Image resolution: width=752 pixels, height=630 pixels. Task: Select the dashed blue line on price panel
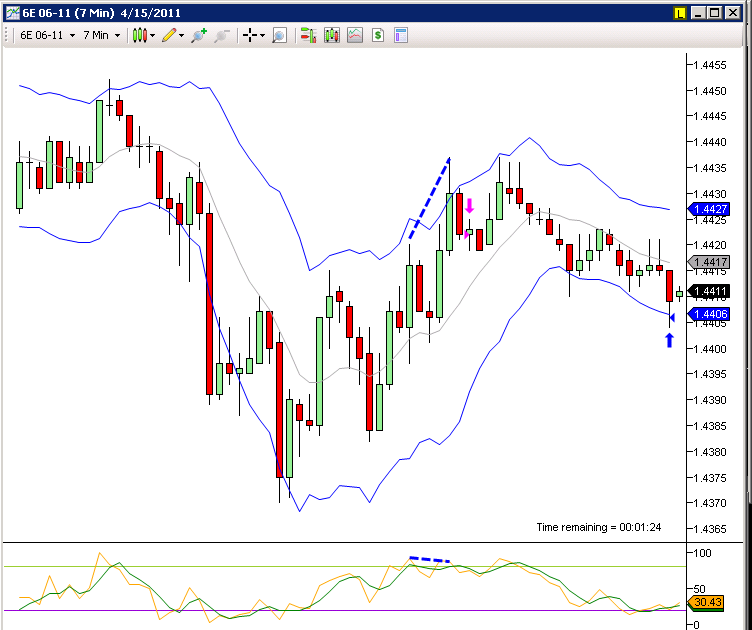click(x=429, y=198)
